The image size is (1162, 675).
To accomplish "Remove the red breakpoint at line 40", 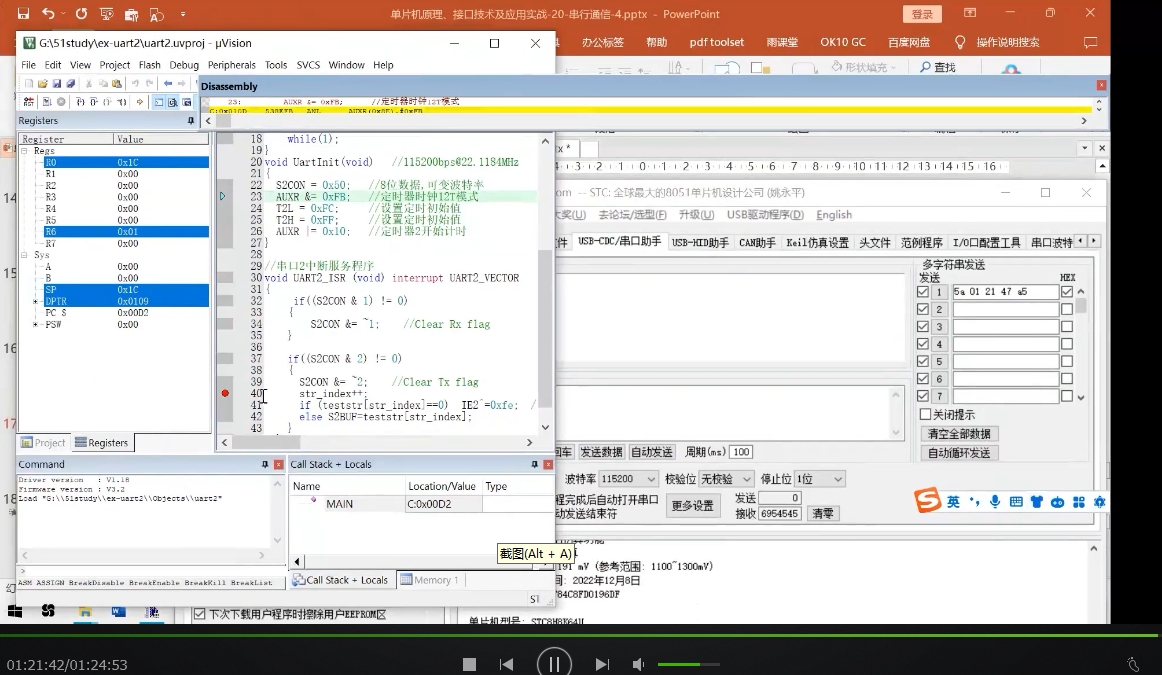I will (x=225, y=393).
